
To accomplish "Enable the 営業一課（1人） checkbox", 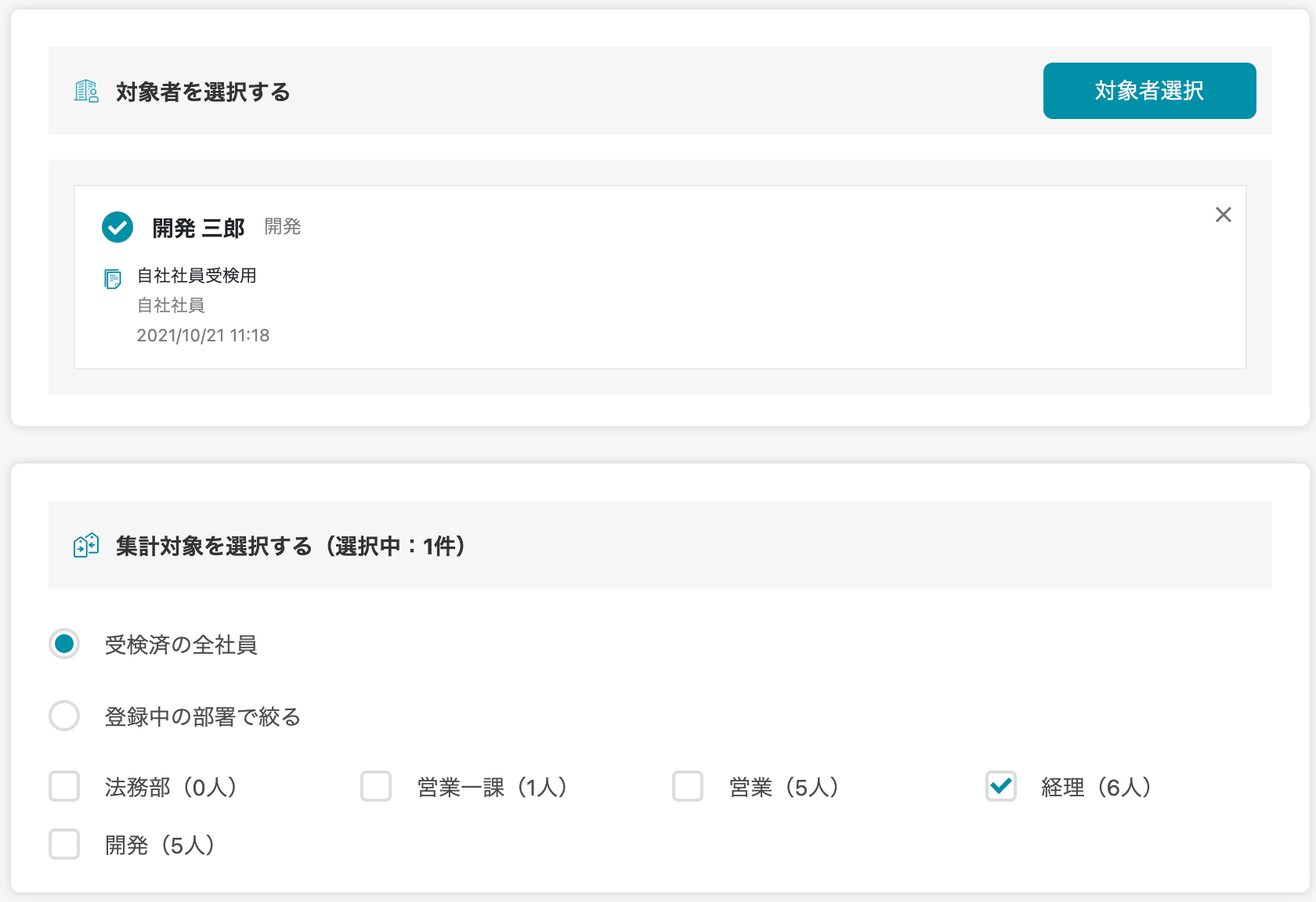I will click(x=376, y=786).
